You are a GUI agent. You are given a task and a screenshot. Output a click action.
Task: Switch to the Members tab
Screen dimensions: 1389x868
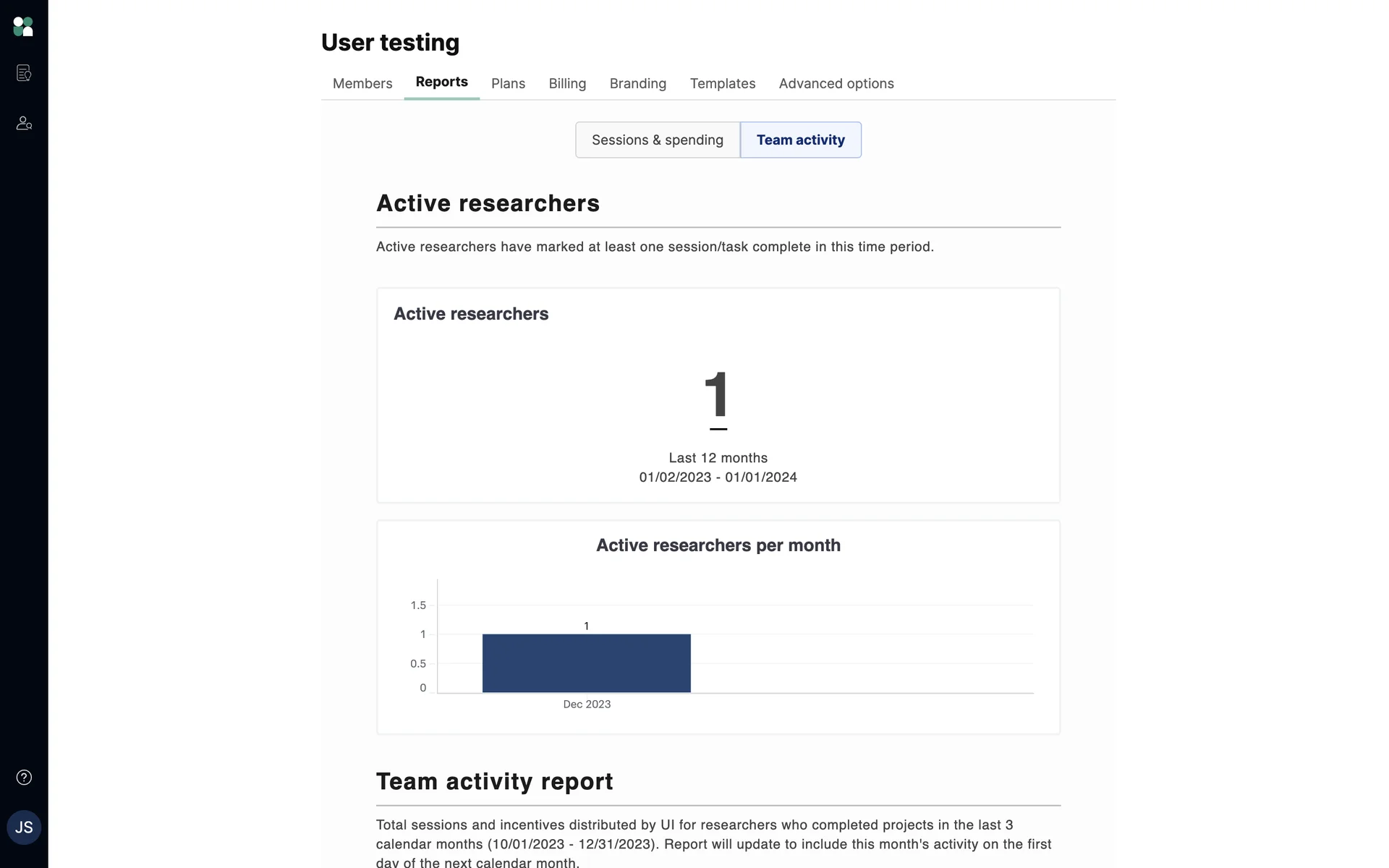(362, 83)
